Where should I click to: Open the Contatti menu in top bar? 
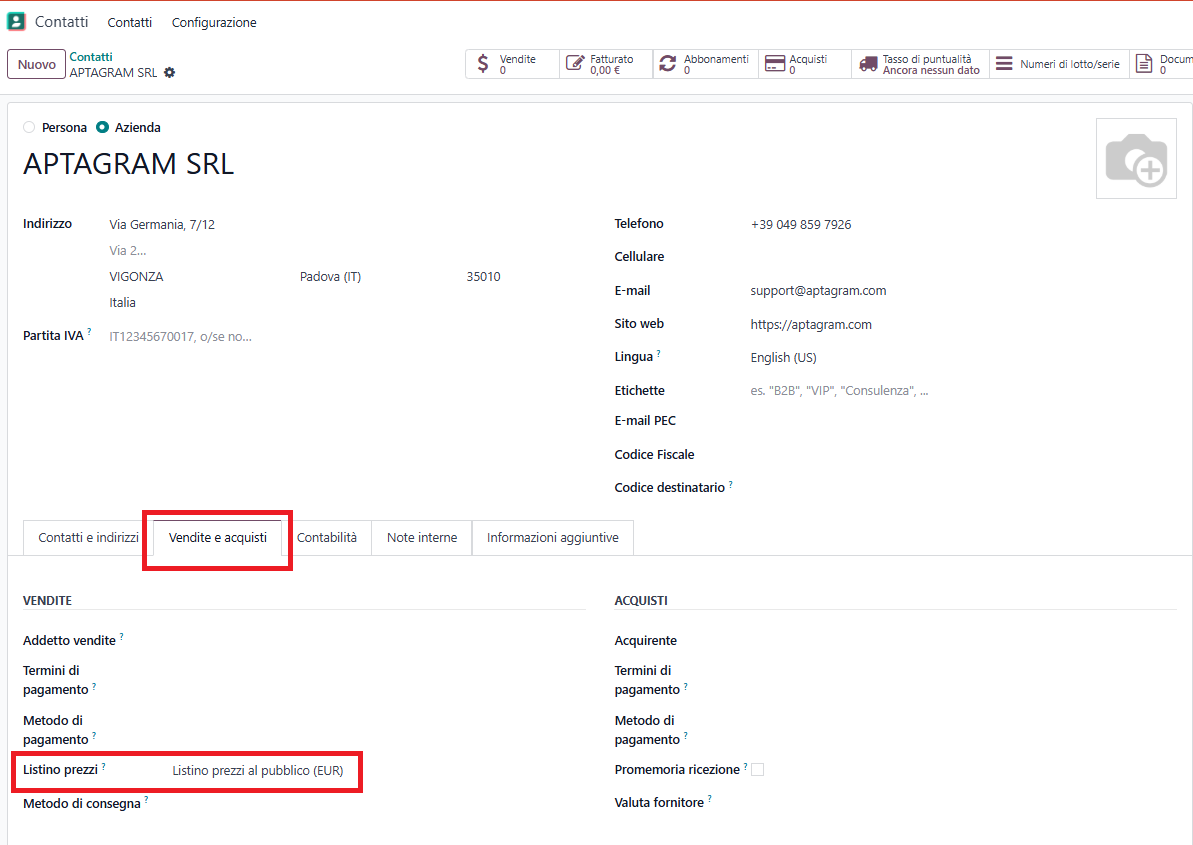pyautogui.click(x=129, y=23)
